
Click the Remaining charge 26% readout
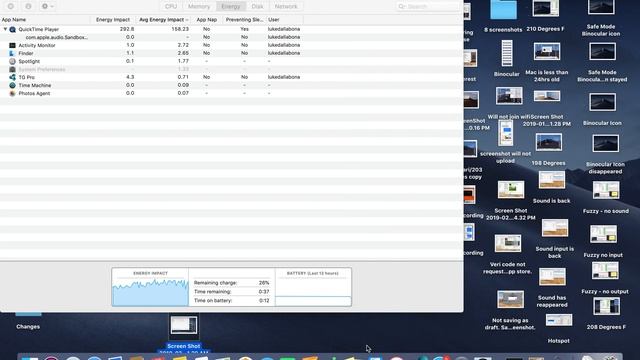231,282
